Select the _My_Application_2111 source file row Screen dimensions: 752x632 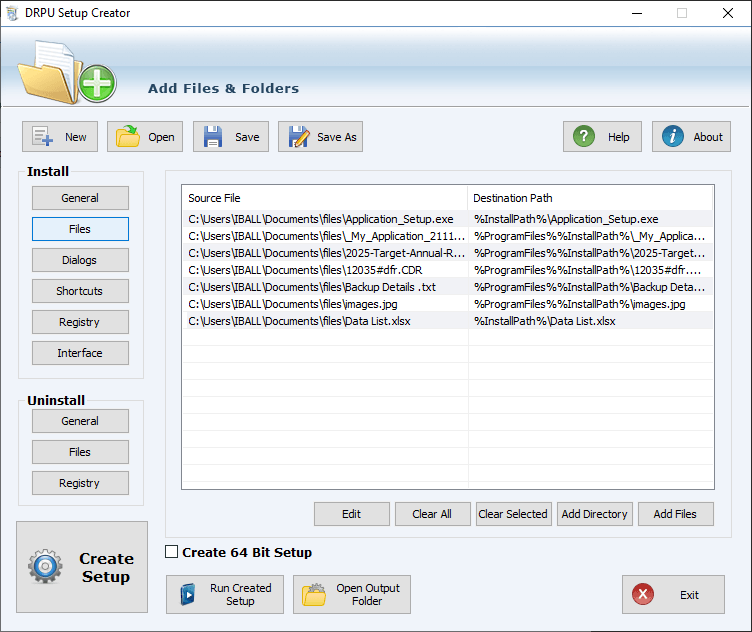(325, 236)
